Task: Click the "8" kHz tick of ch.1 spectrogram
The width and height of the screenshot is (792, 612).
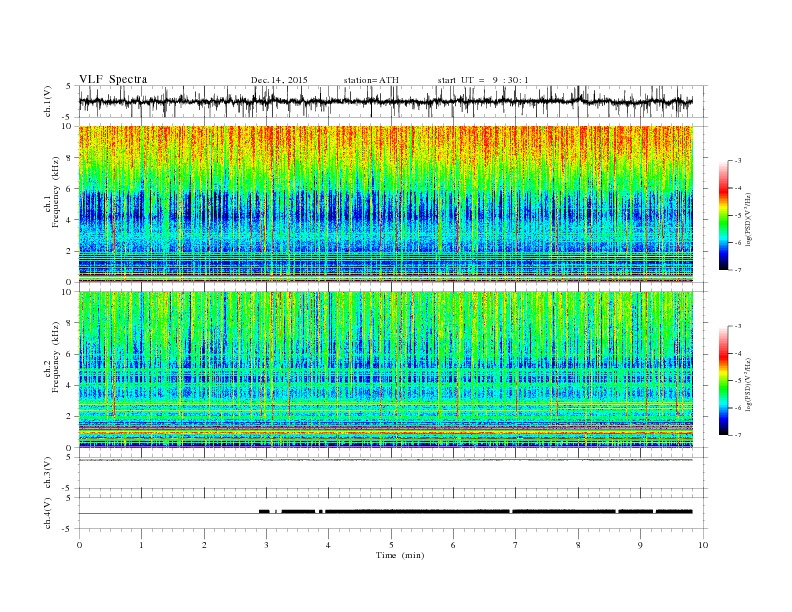Action: click(70, 158)
